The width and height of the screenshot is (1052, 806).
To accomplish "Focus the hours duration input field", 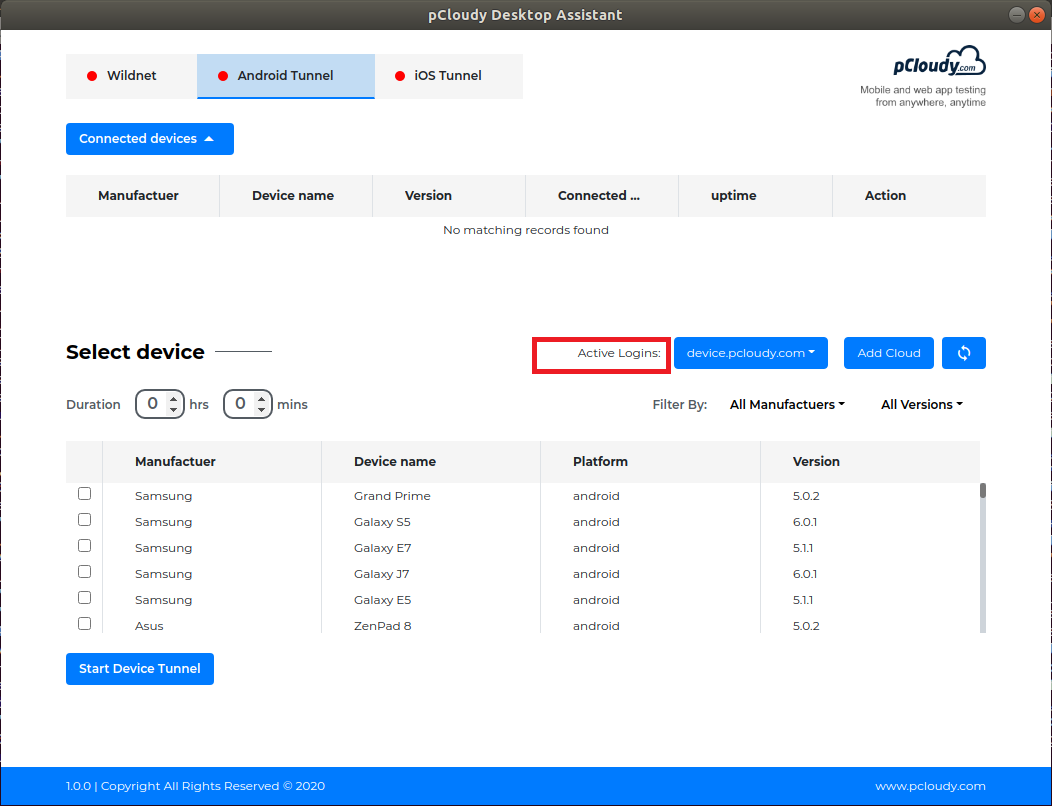I will pyautogui.click(x=160, y=404).
